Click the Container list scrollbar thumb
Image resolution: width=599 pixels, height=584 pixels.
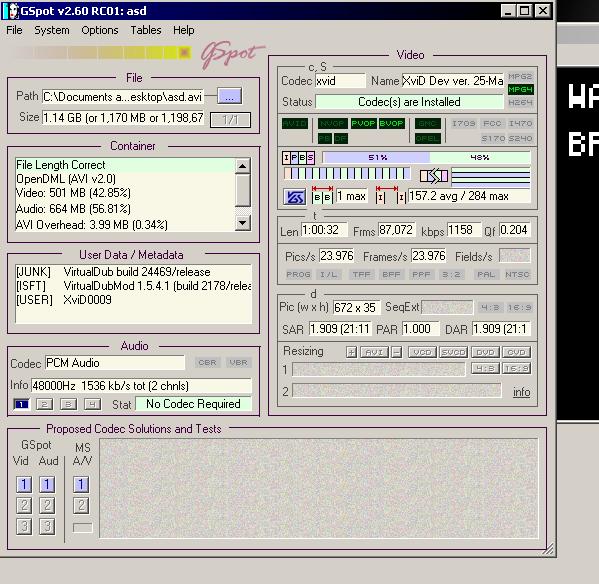(243, 191)
